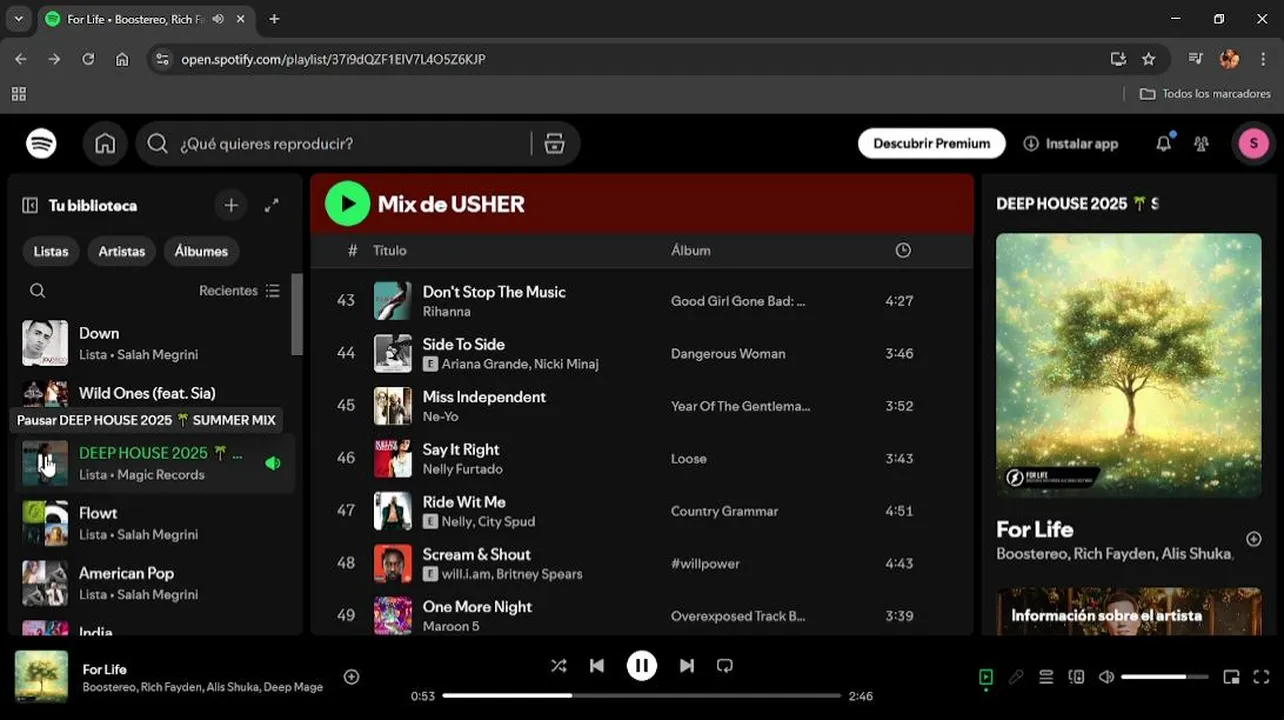Viewport: 1284px width, 720px height.
Task: Filter library by Listas
Action: pyautogui.click(x=51, y=251)
